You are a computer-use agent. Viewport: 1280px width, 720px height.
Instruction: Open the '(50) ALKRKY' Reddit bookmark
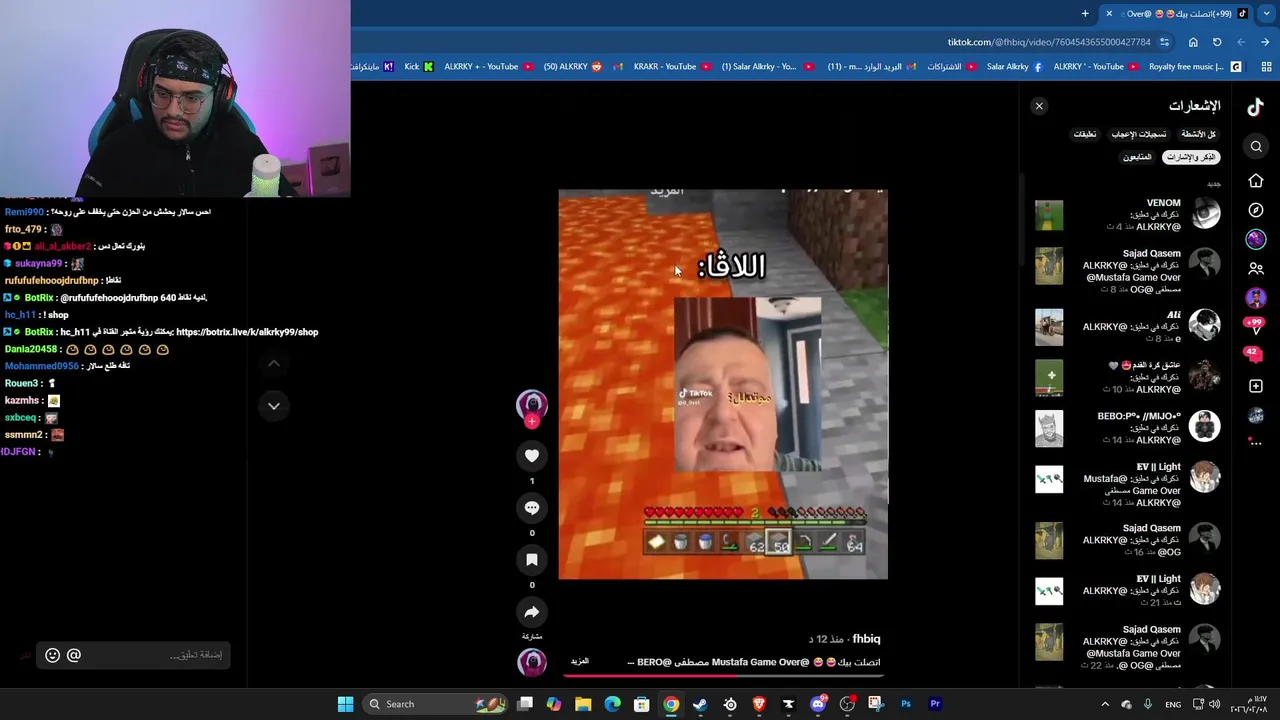573,67
